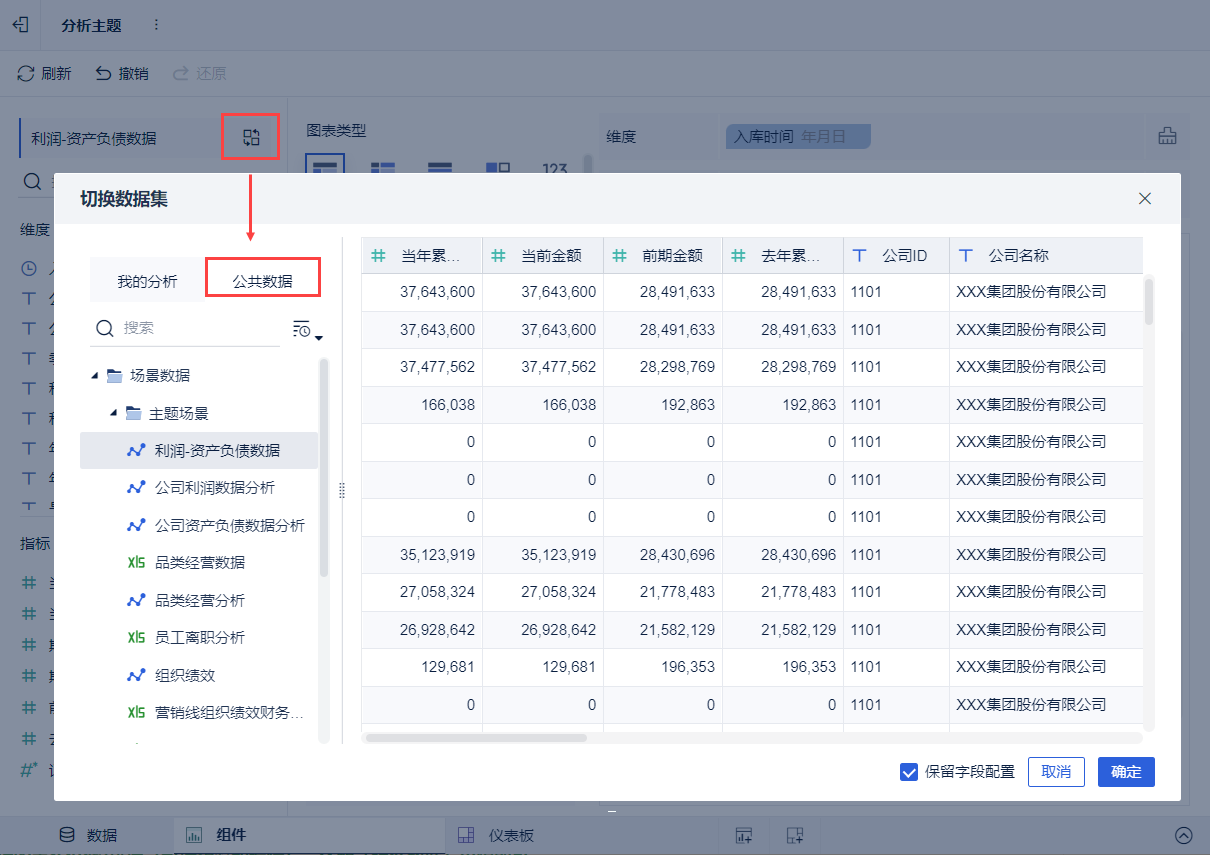Select the 品类经营分析 dataset
The width and height of the screenshot is (1210, 855).
click(x=199, y=600)
